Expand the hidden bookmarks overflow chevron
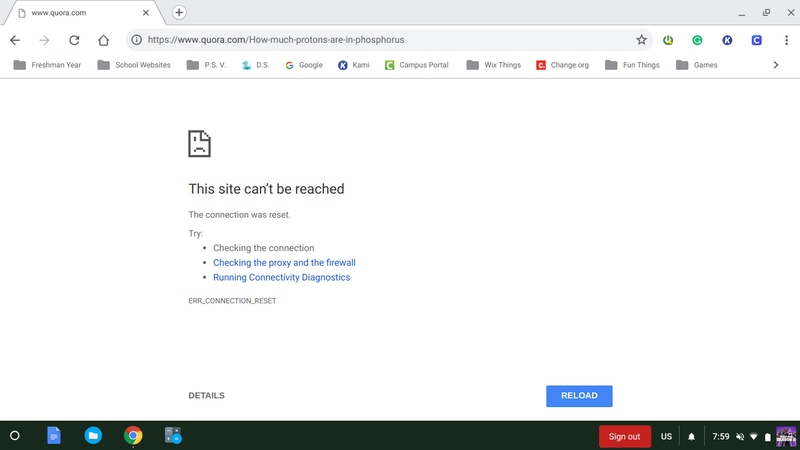The height and width of the screenshot is (450, 800). coord(776,65)
